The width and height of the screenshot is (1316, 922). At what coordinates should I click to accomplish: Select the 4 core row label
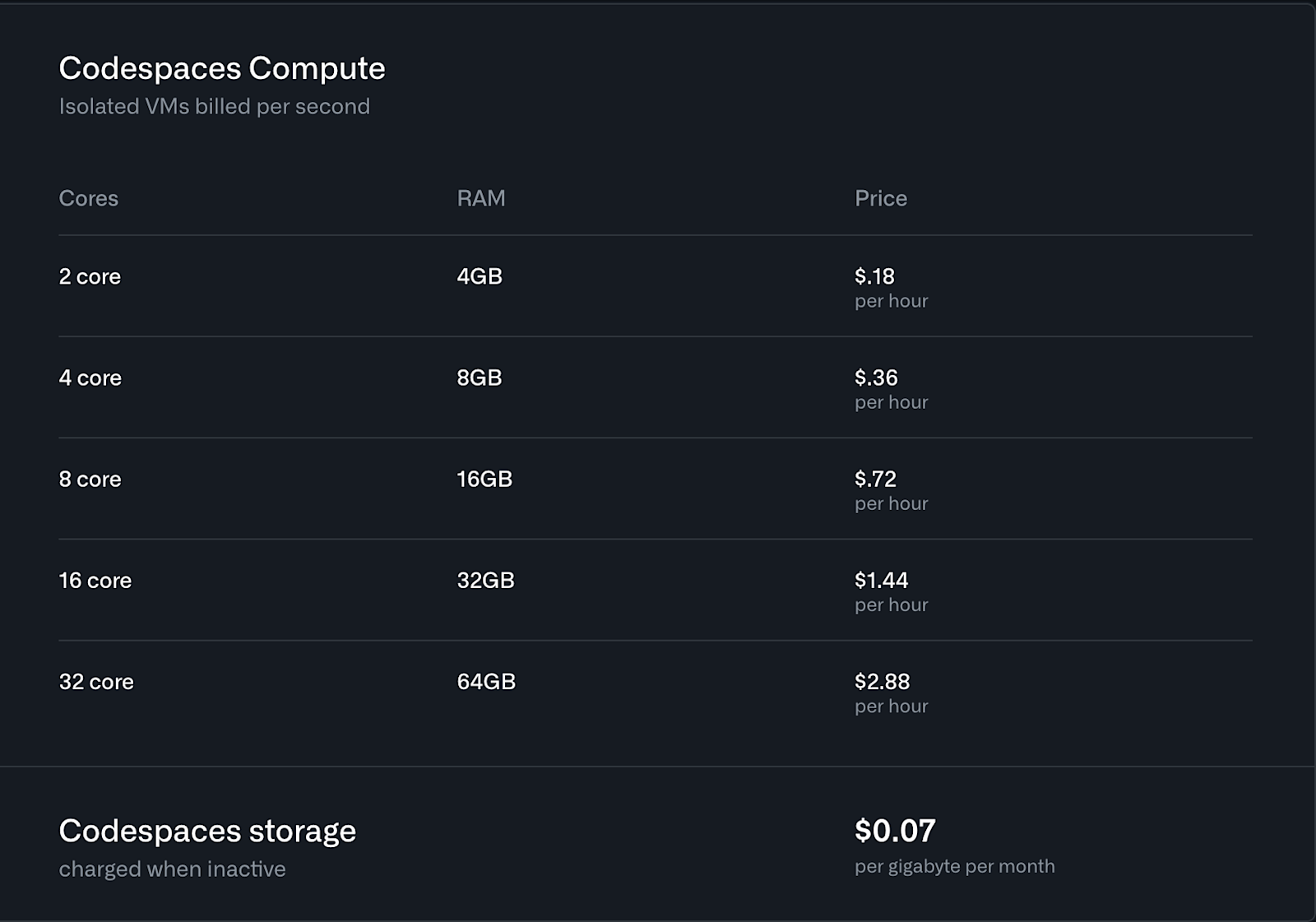[x=90, y=378]
